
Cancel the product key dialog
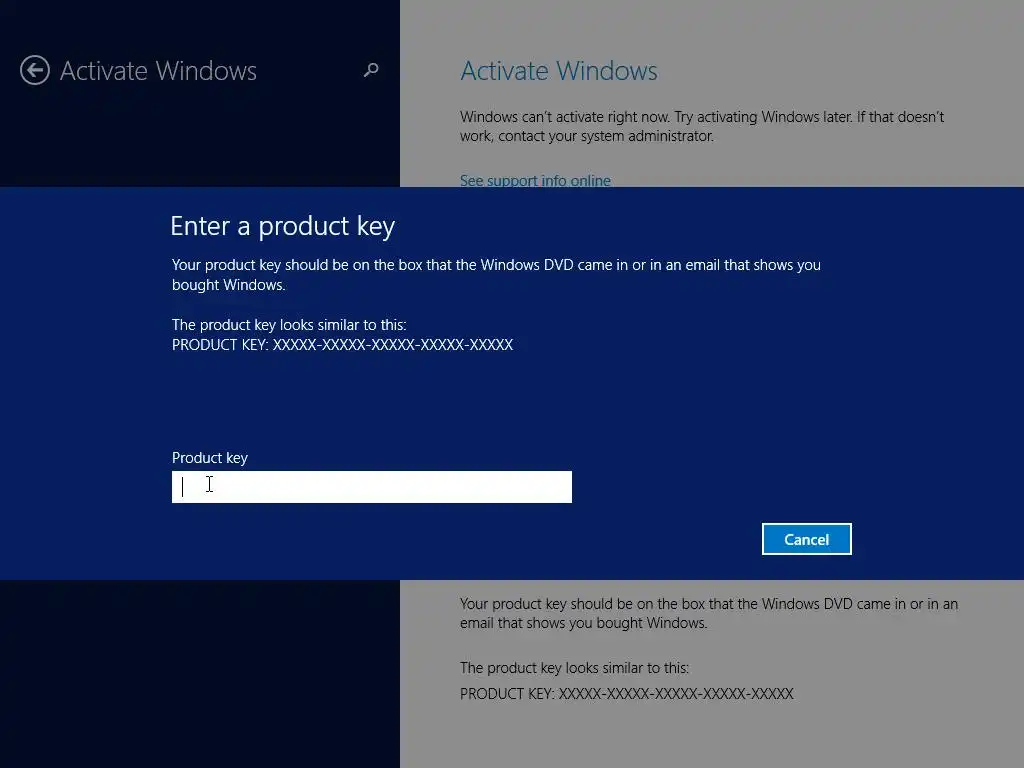point(807,539)
